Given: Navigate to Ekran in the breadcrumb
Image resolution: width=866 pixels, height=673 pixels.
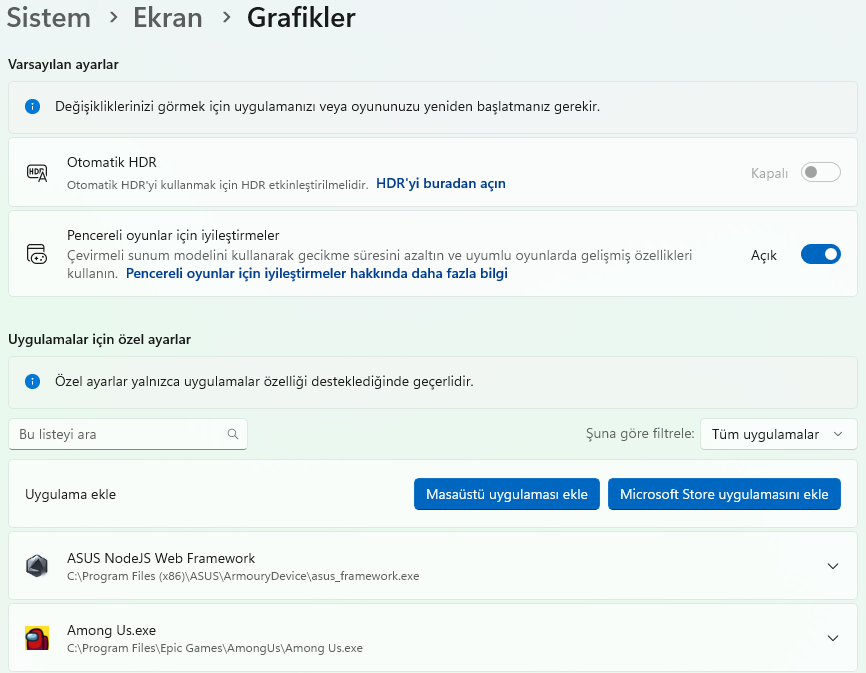Looking at the screenshot, I should click(x=169, y=17).
